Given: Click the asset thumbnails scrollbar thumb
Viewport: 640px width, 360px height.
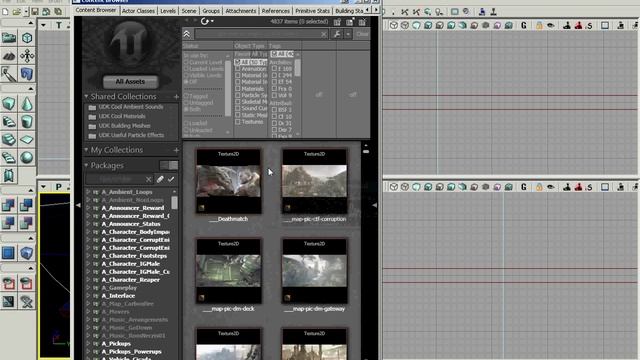Looking at the screenshot, I should 366,151.
